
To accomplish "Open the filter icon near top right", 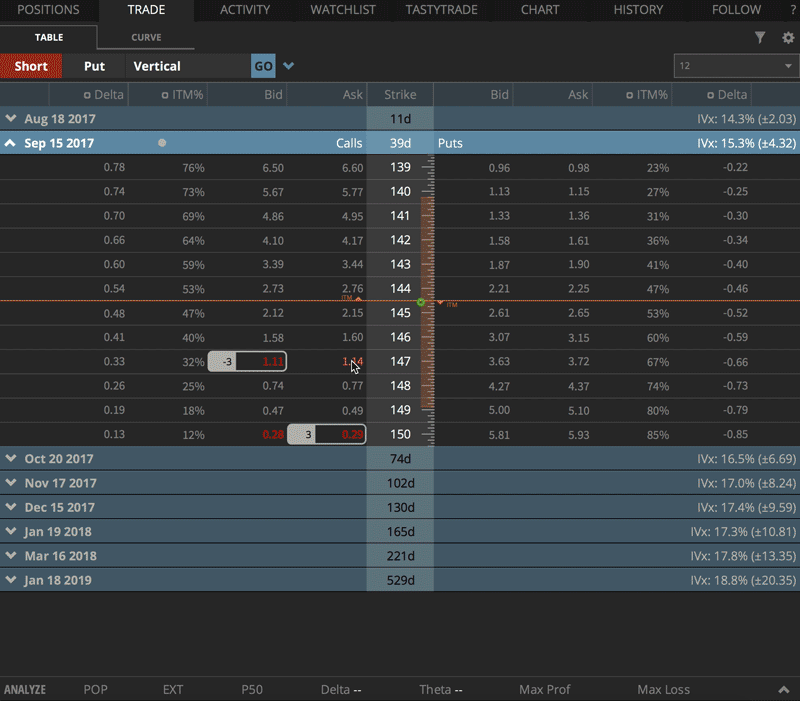I will (760, 36).
